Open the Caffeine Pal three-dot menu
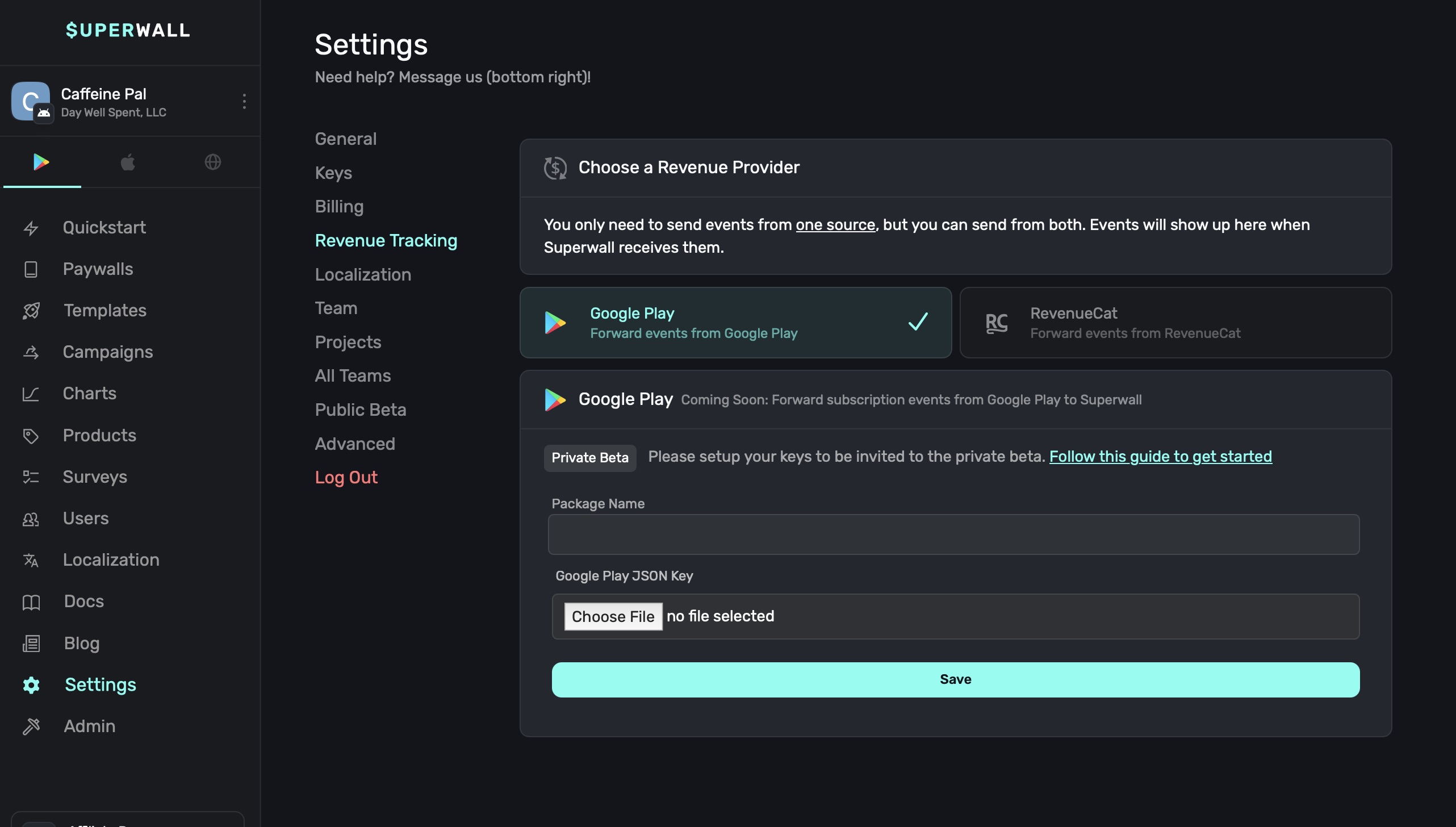This screenshot has height=827, width=1456. pos(244,102)
